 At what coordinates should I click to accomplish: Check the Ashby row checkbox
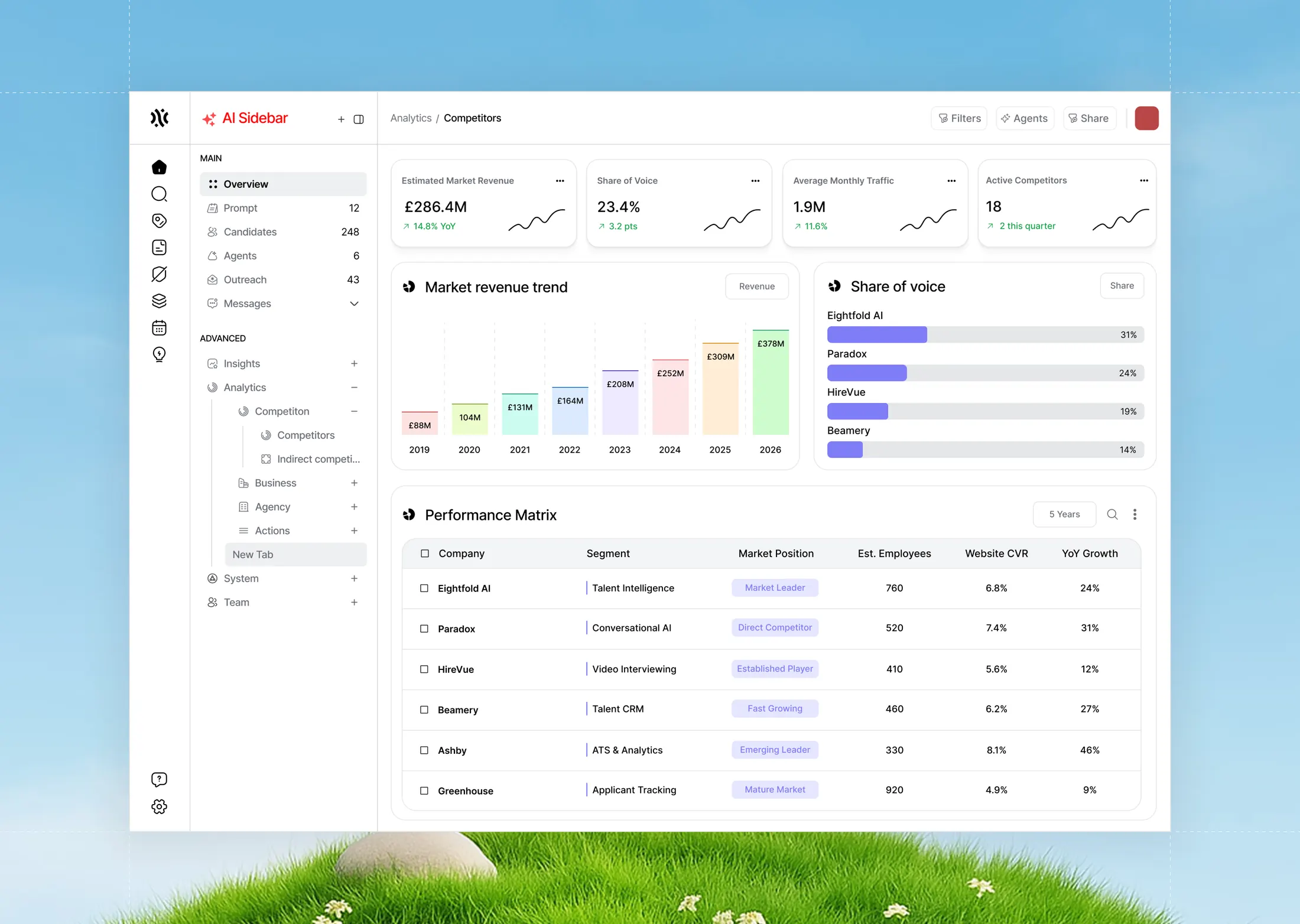[424, 750]
